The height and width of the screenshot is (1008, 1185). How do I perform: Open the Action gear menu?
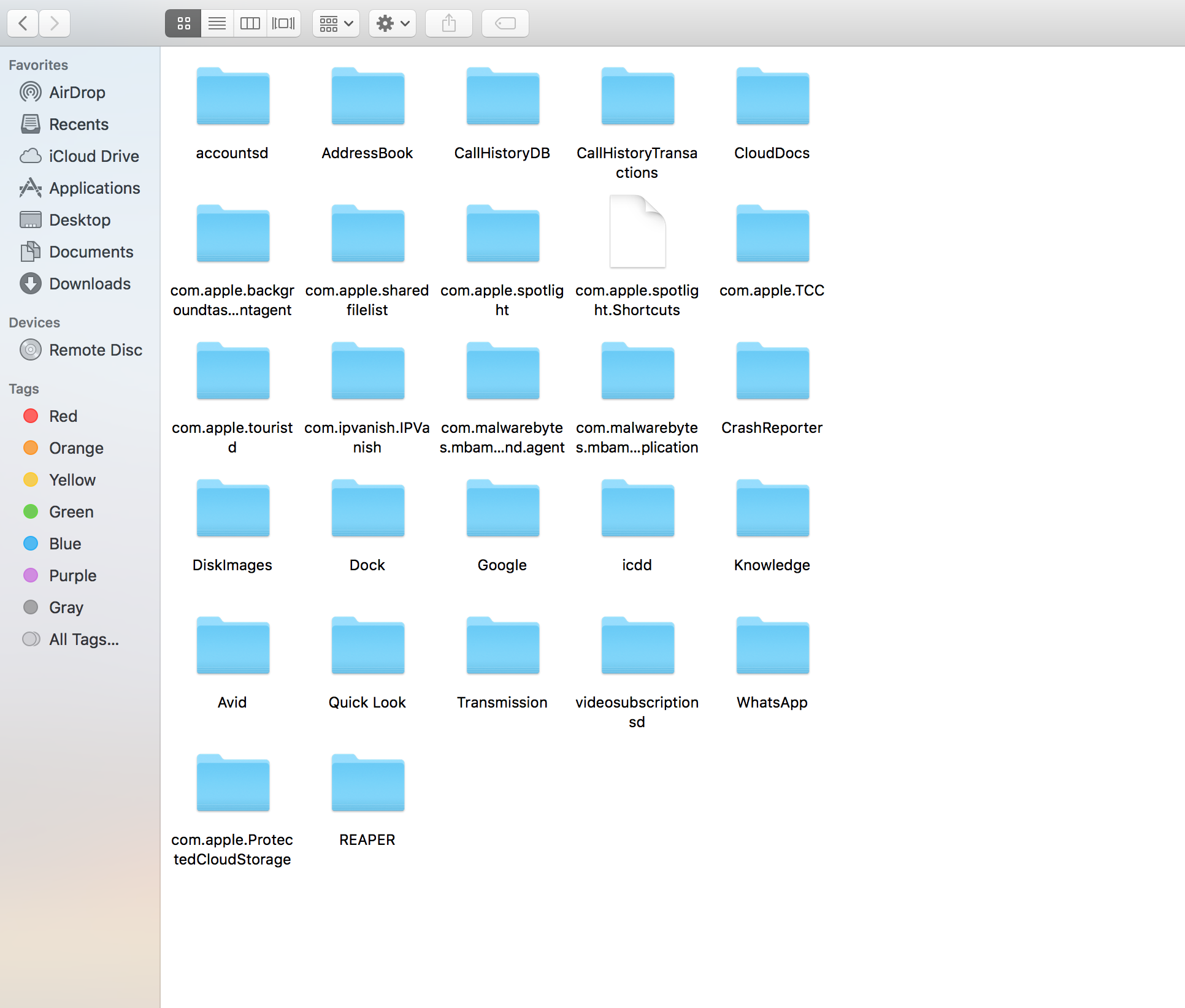(393, 23)
